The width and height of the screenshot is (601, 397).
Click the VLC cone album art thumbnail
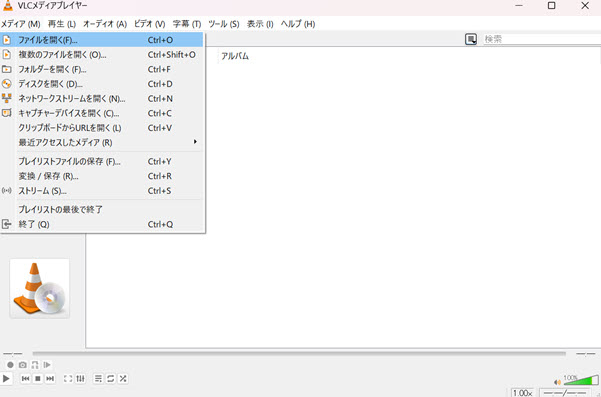click(x=39, y=288)
